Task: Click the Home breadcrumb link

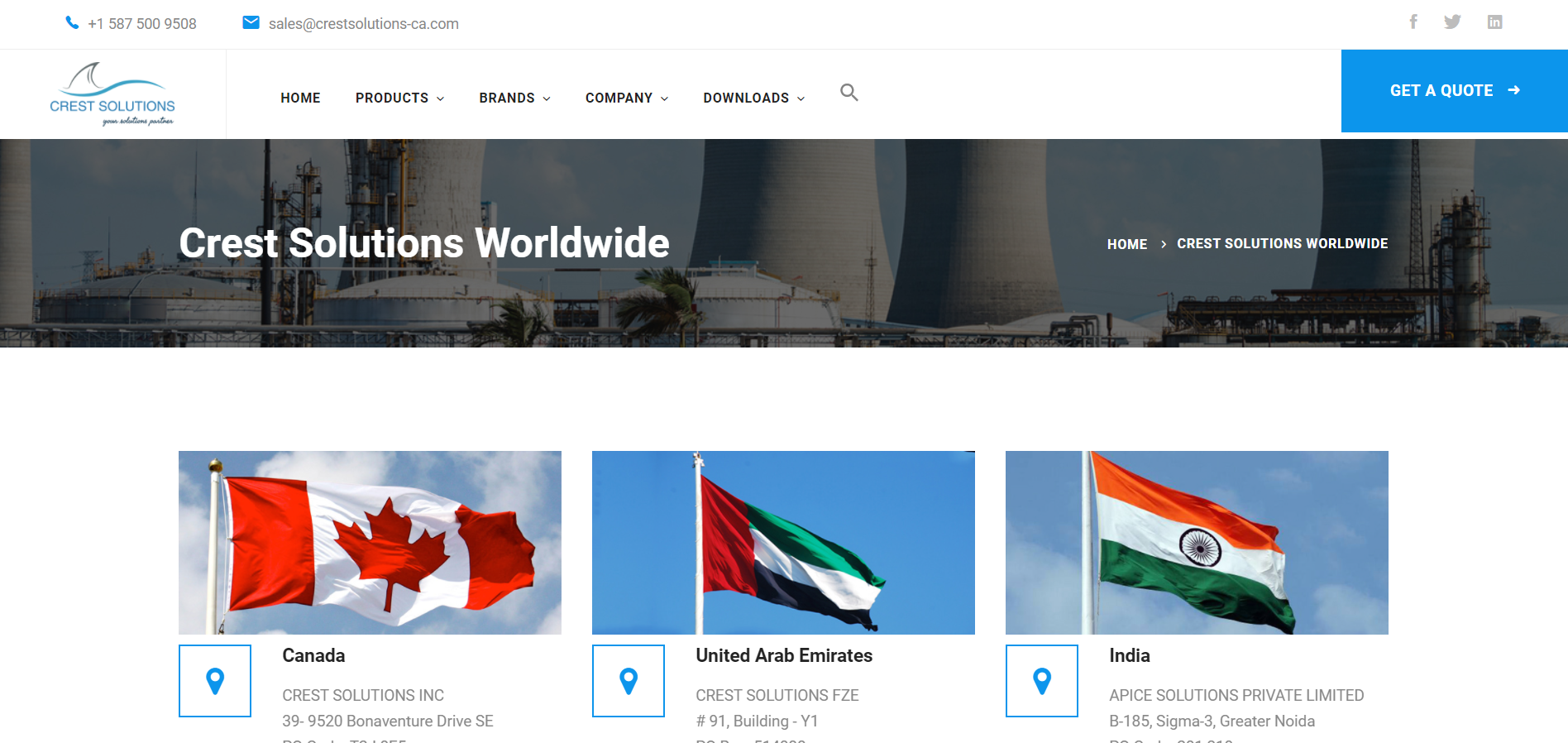Action: (1127, 244)
